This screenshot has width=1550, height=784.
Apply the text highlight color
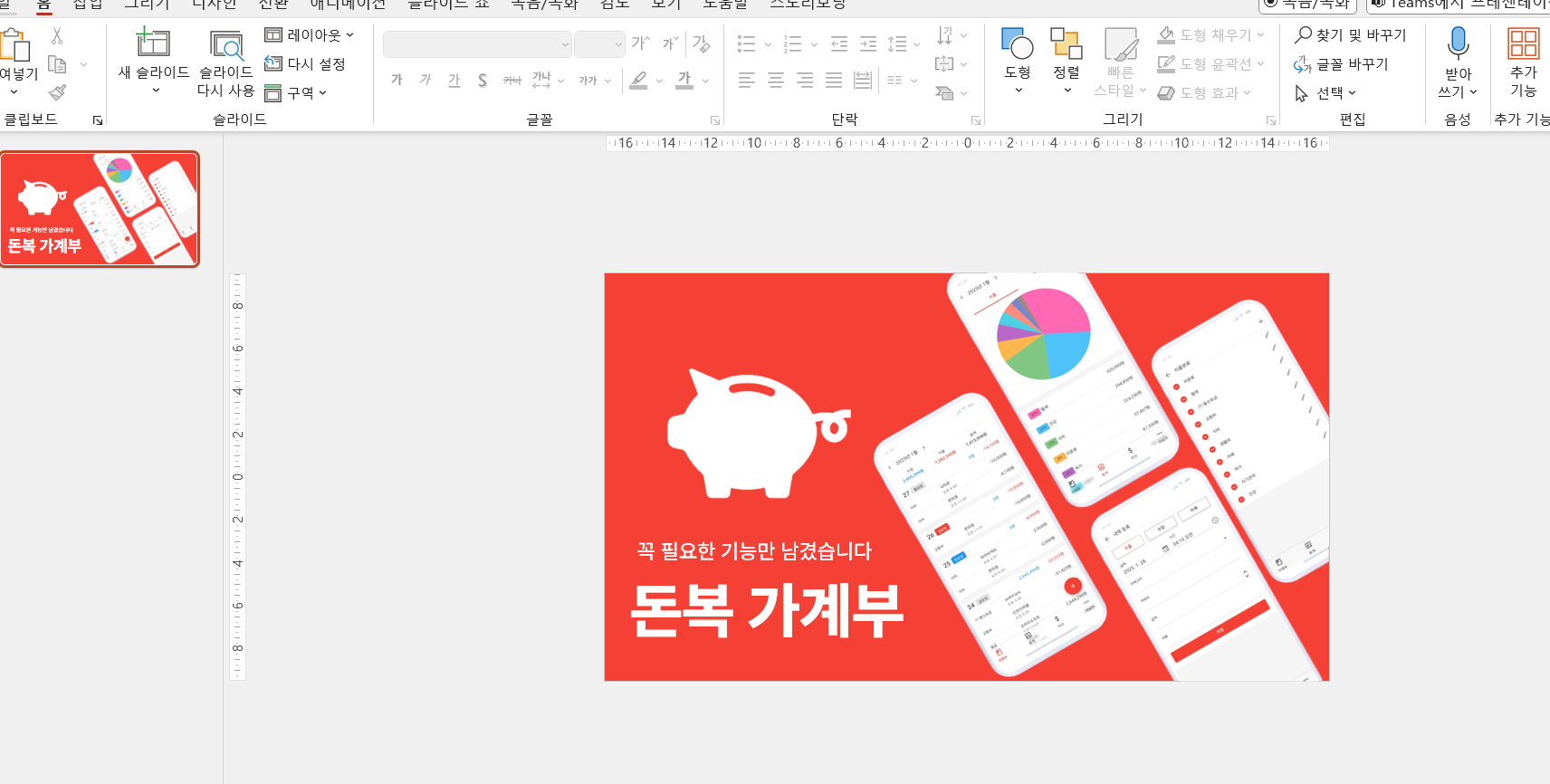click(x=638, y=81)
